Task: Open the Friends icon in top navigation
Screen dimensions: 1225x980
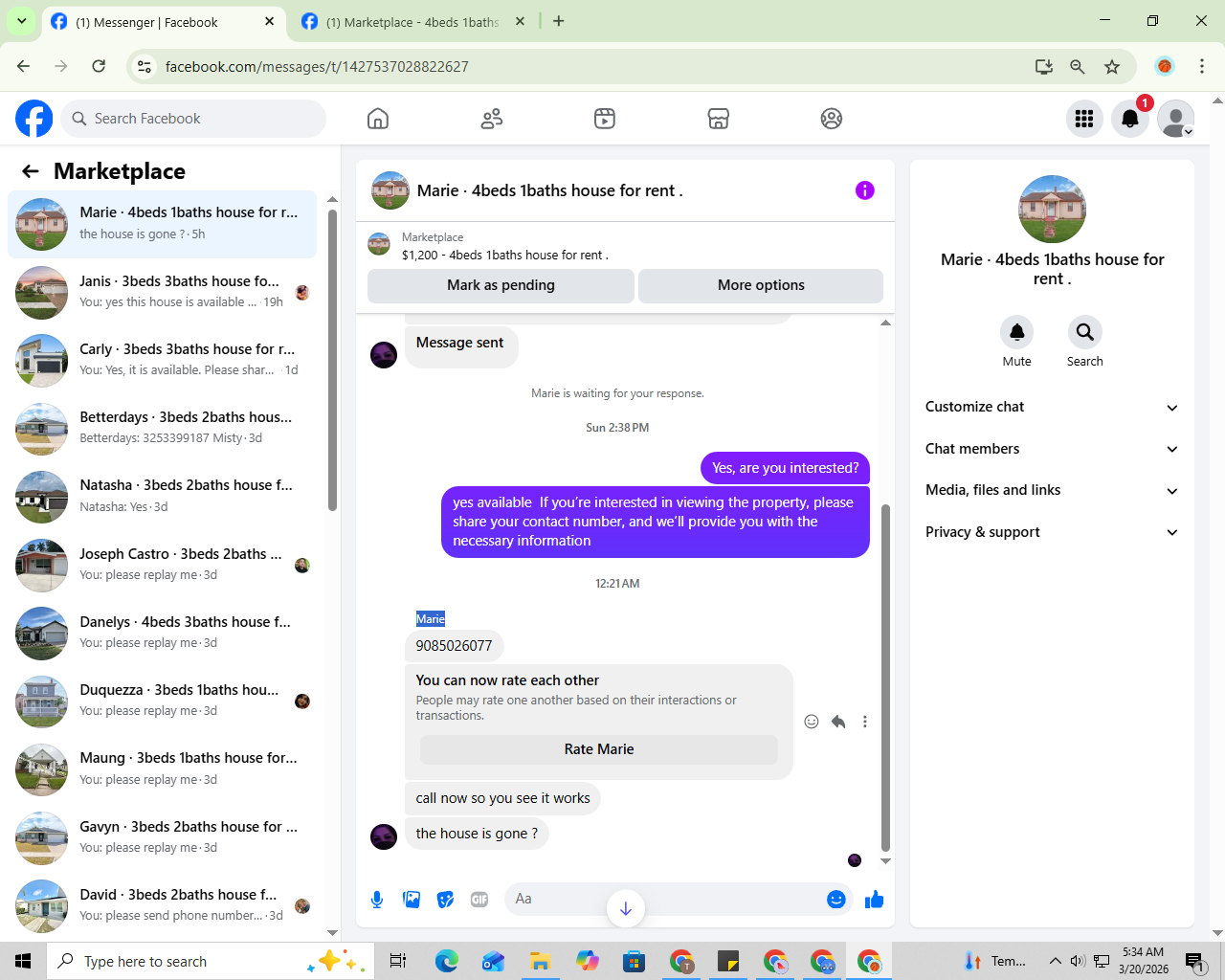Action: 492,119
